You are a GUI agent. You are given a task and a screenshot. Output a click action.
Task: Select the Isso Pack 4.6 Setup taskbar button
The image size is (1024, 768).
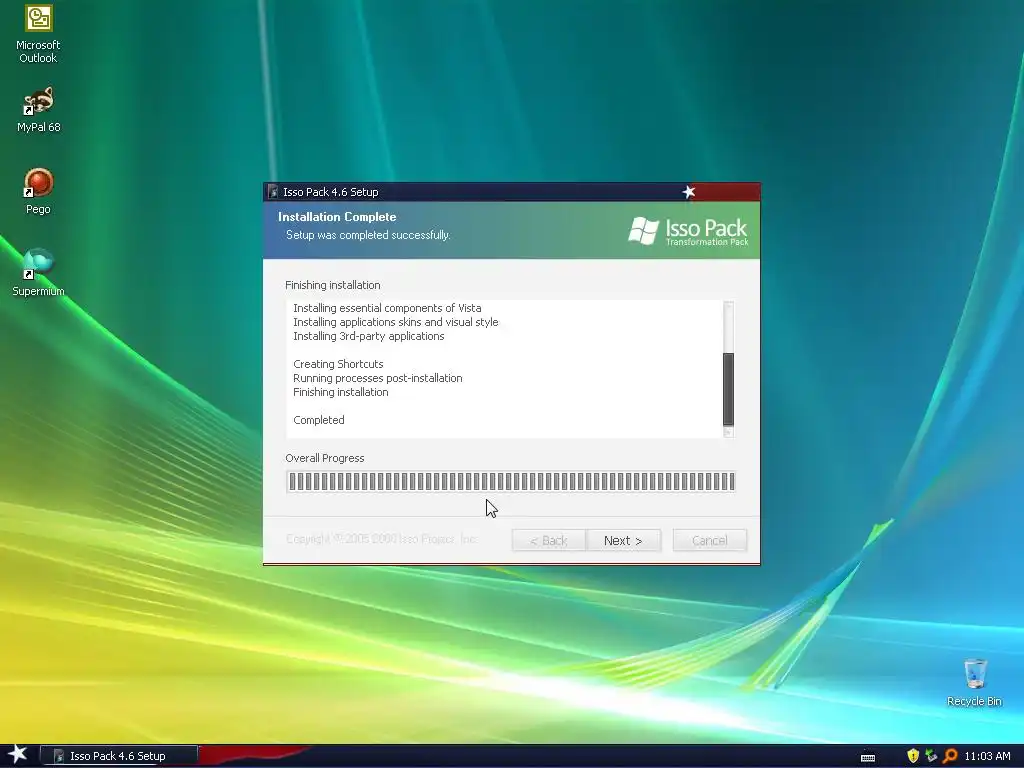pyautogui.click(x=119, y=756)
